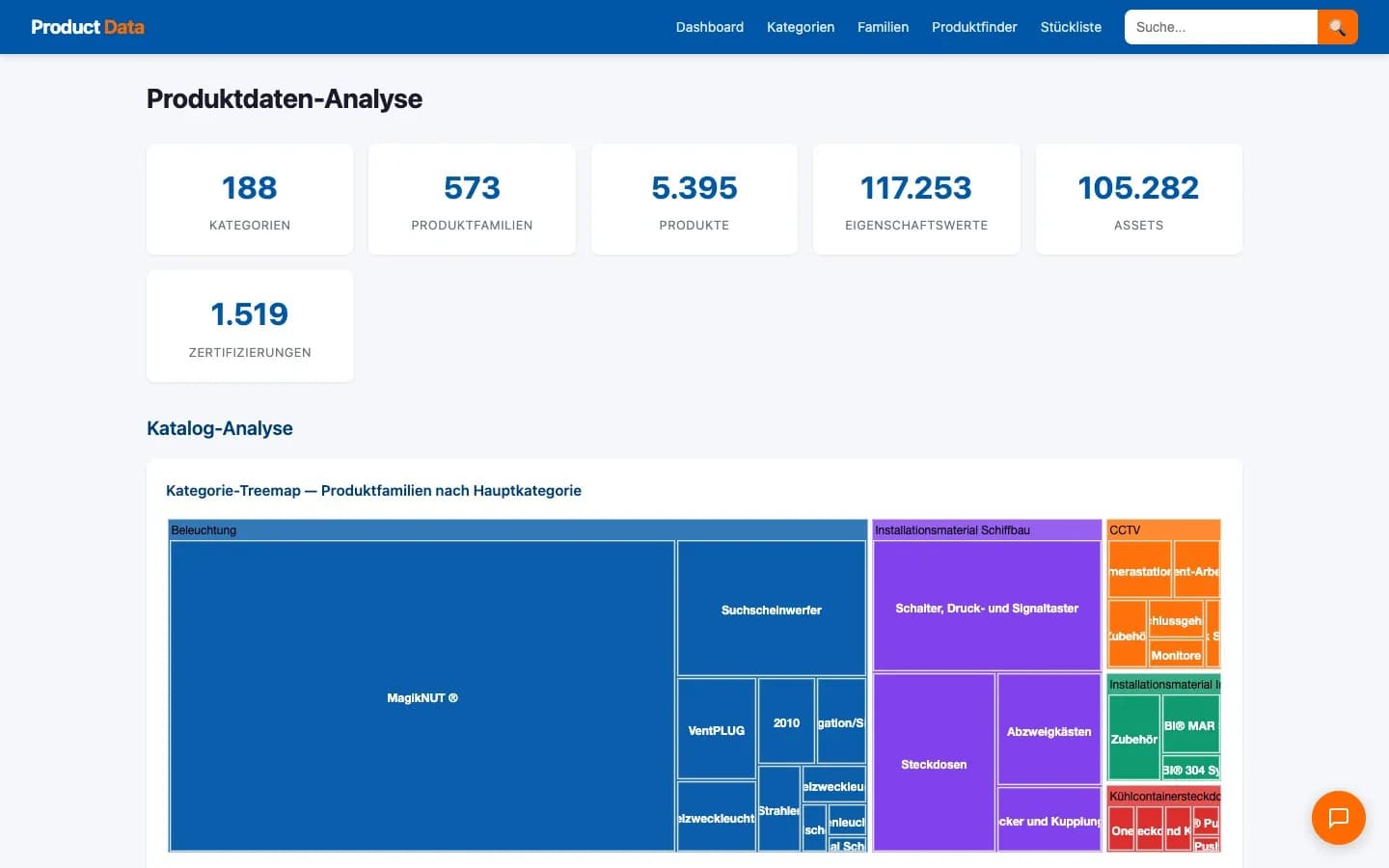Select the purple Steckdosen tile
The width and height of the screenshot is (1389, 868).
pyautogui.click(x=934, y=764)
